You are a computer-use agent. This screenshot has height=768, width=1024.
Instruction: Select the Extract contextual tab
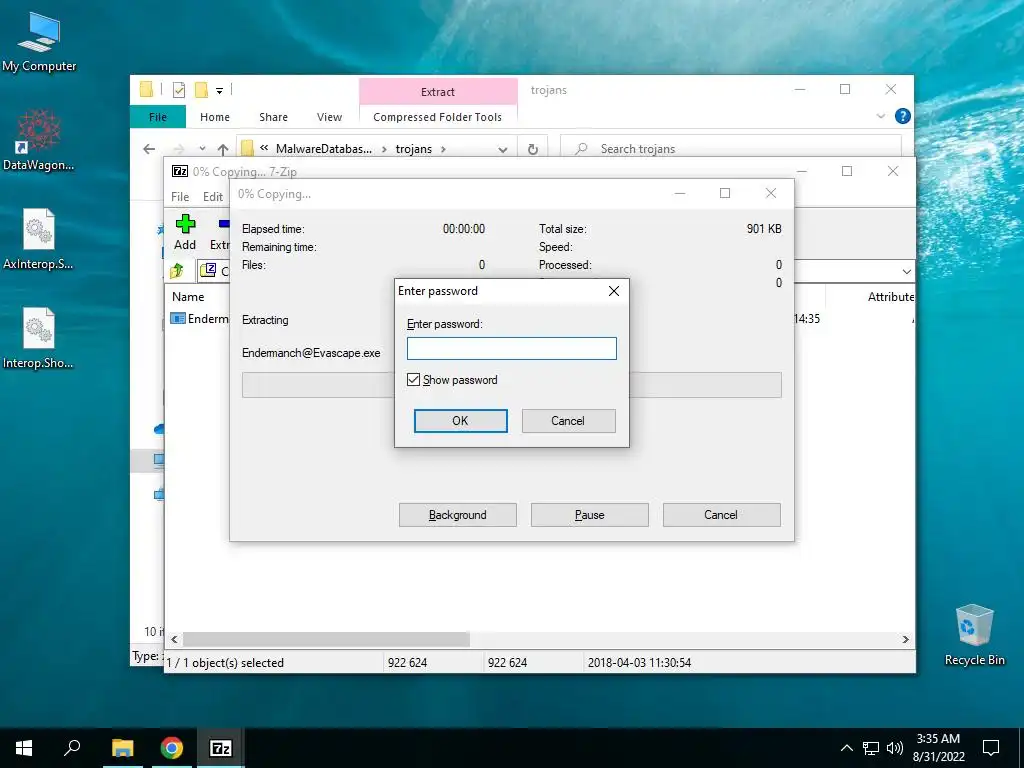pyautogui.click(x=438, y=92)
